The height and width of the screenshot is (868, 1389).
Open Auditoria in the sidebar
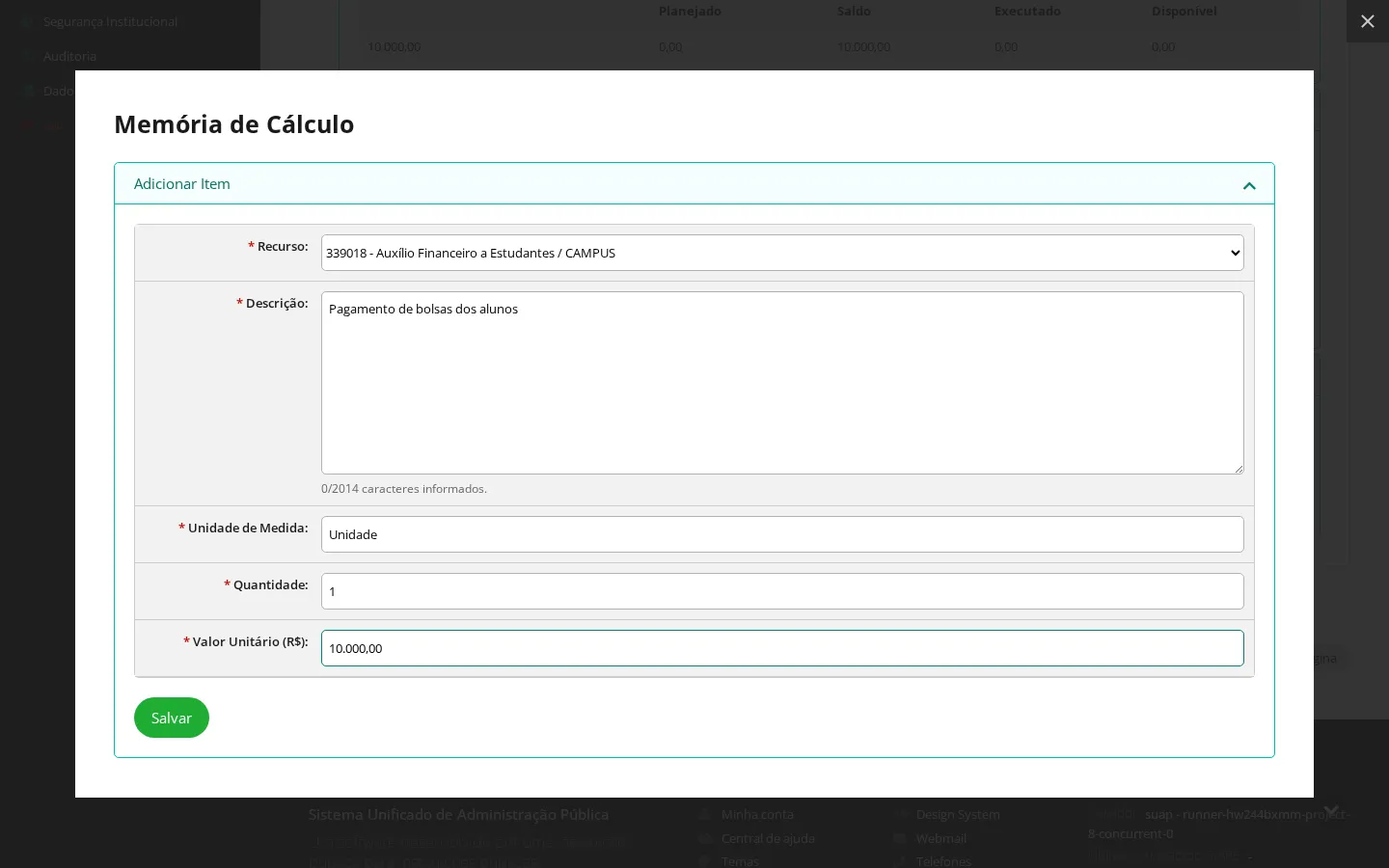point(69,56)
